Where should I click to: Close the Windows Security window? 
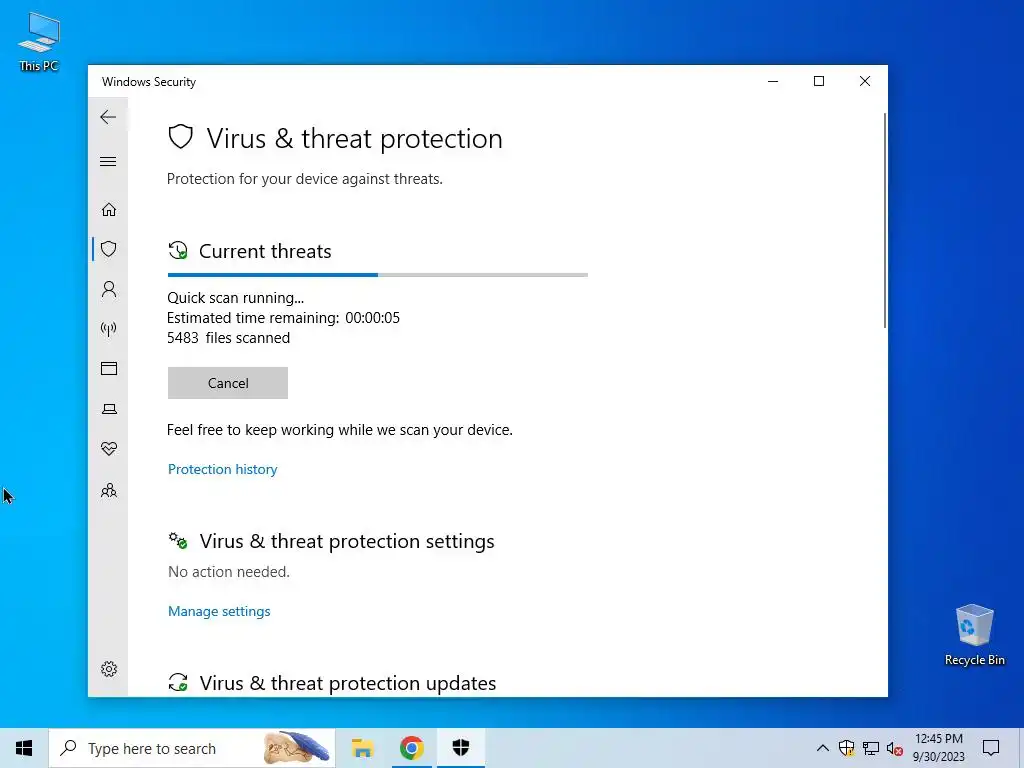click(x=865, y=81)
